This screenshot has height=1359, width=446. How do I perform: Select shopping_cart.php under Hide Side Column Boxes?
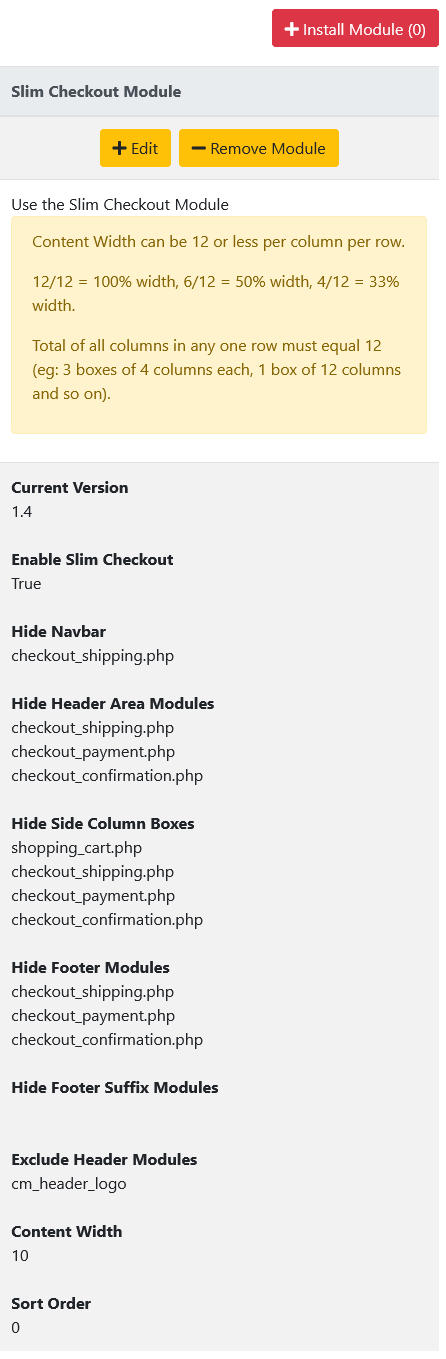tap(77, 848)
